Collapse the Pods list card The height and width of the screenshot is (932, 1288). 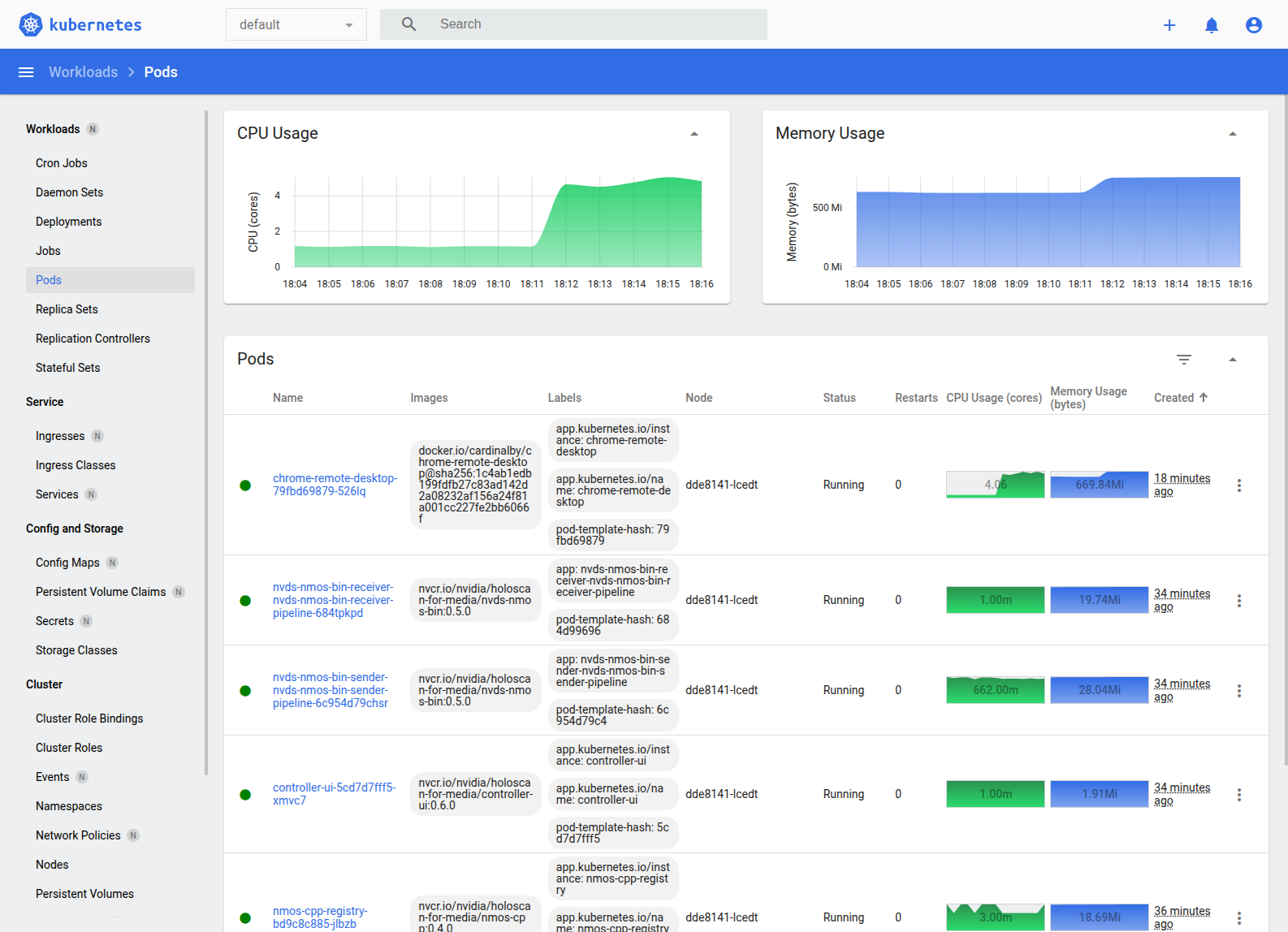(1233, 360)
